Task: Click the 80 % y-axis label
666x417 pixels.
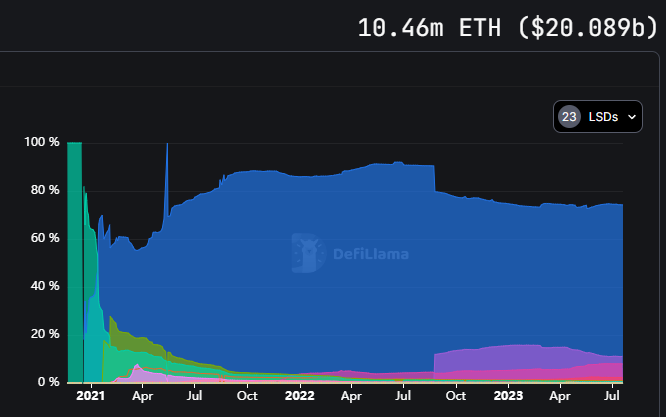Action: click(x=44, y=190)
